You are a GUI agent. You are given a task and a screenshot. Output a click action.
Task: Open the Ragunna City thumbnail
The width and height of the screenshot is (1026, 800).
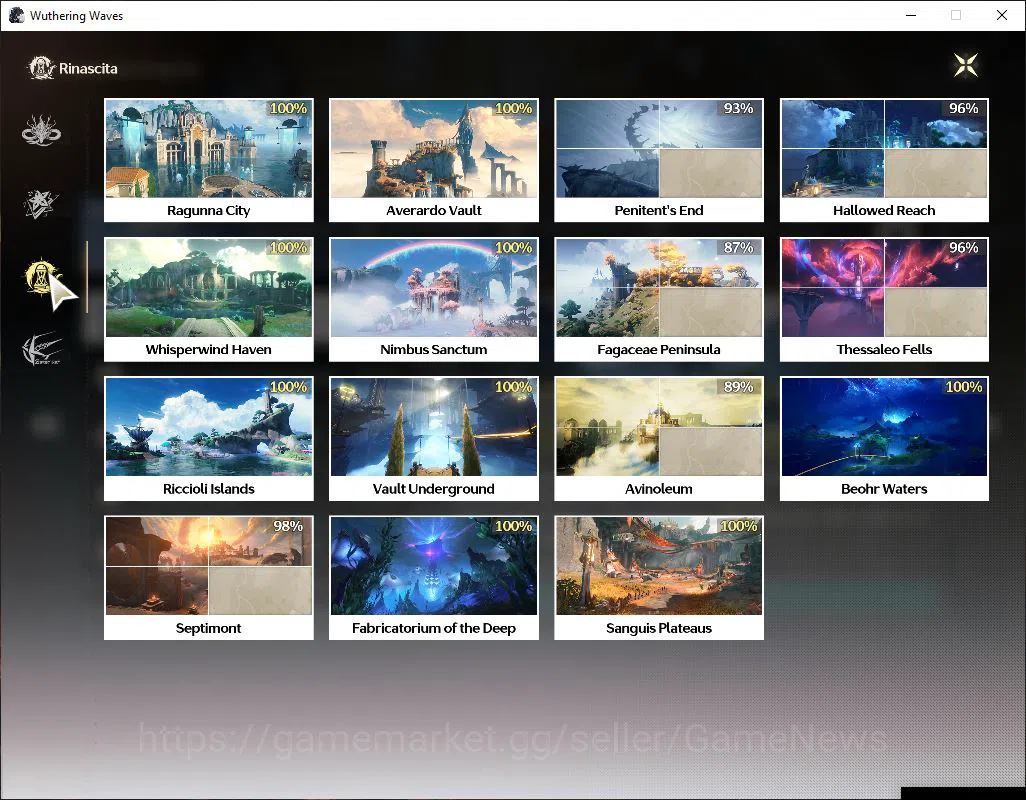(209, 148)
